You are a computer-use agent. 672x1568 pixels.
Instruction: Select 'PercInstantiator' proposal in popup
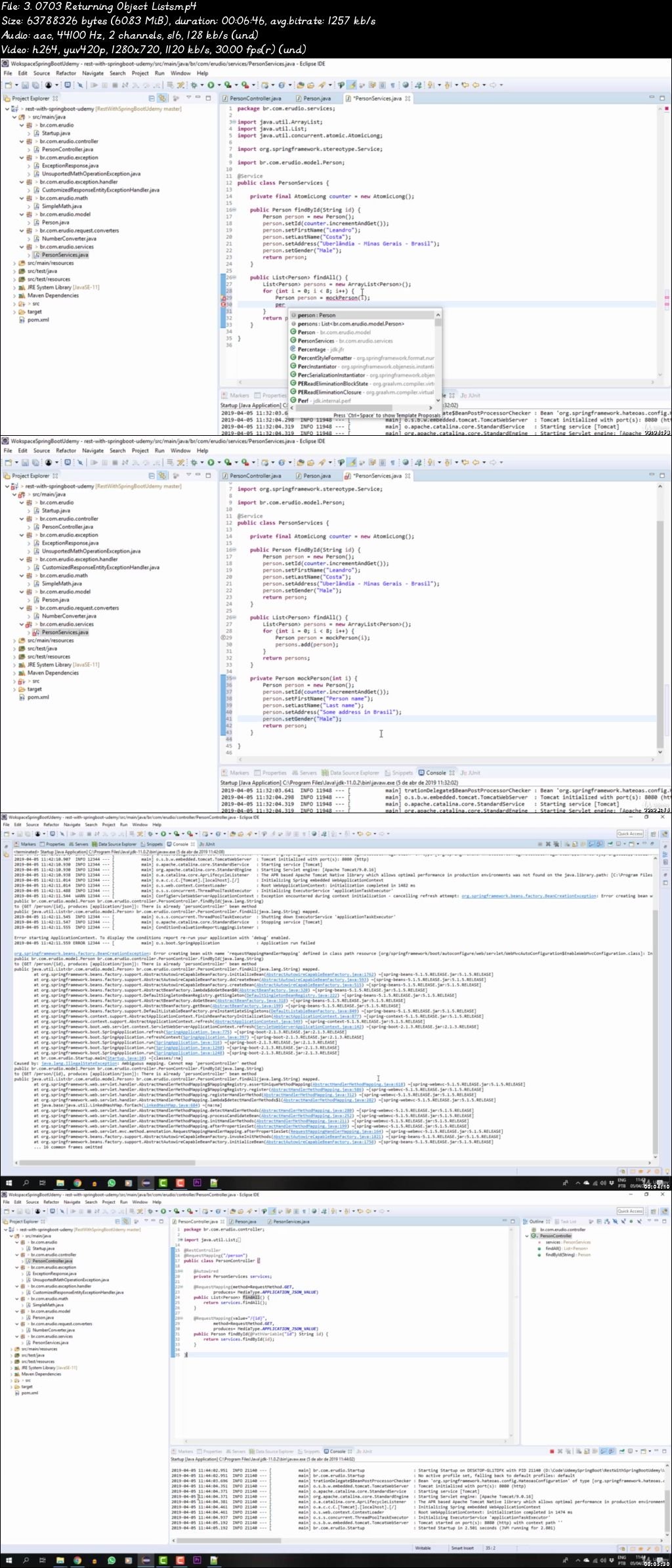pos(362,366)
